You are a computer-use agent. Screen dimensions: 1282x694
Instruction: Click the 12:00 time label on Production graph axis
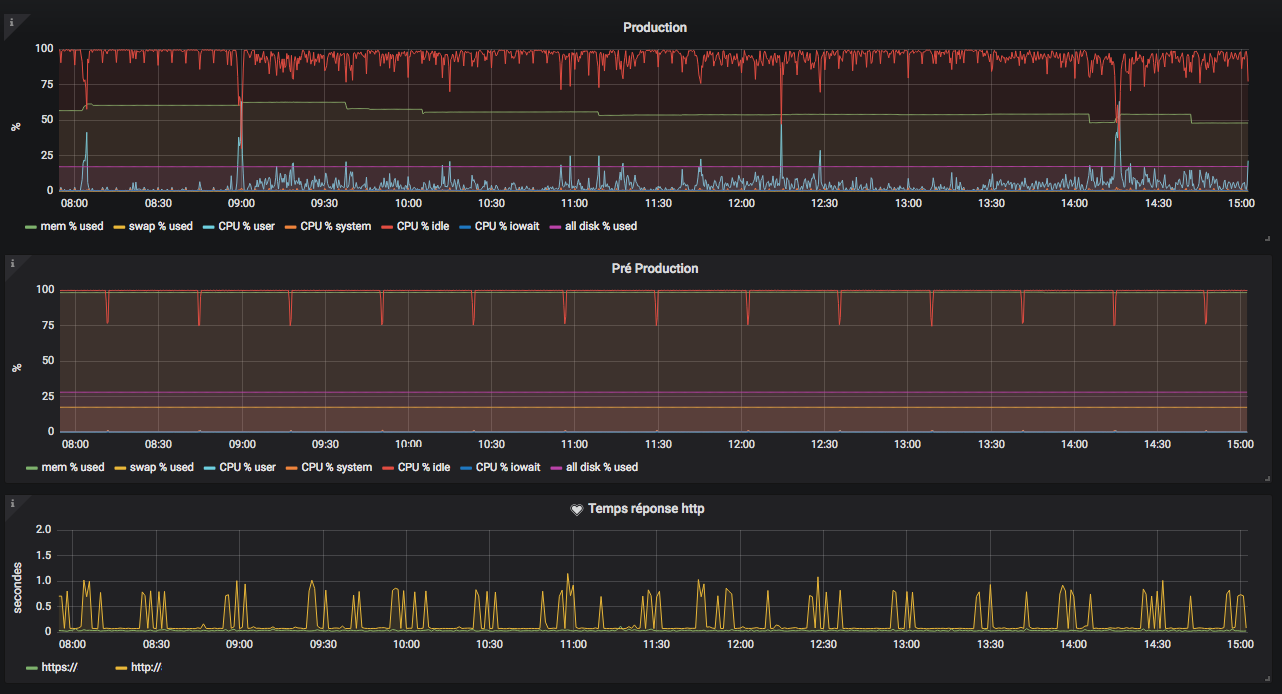[741, 203]
